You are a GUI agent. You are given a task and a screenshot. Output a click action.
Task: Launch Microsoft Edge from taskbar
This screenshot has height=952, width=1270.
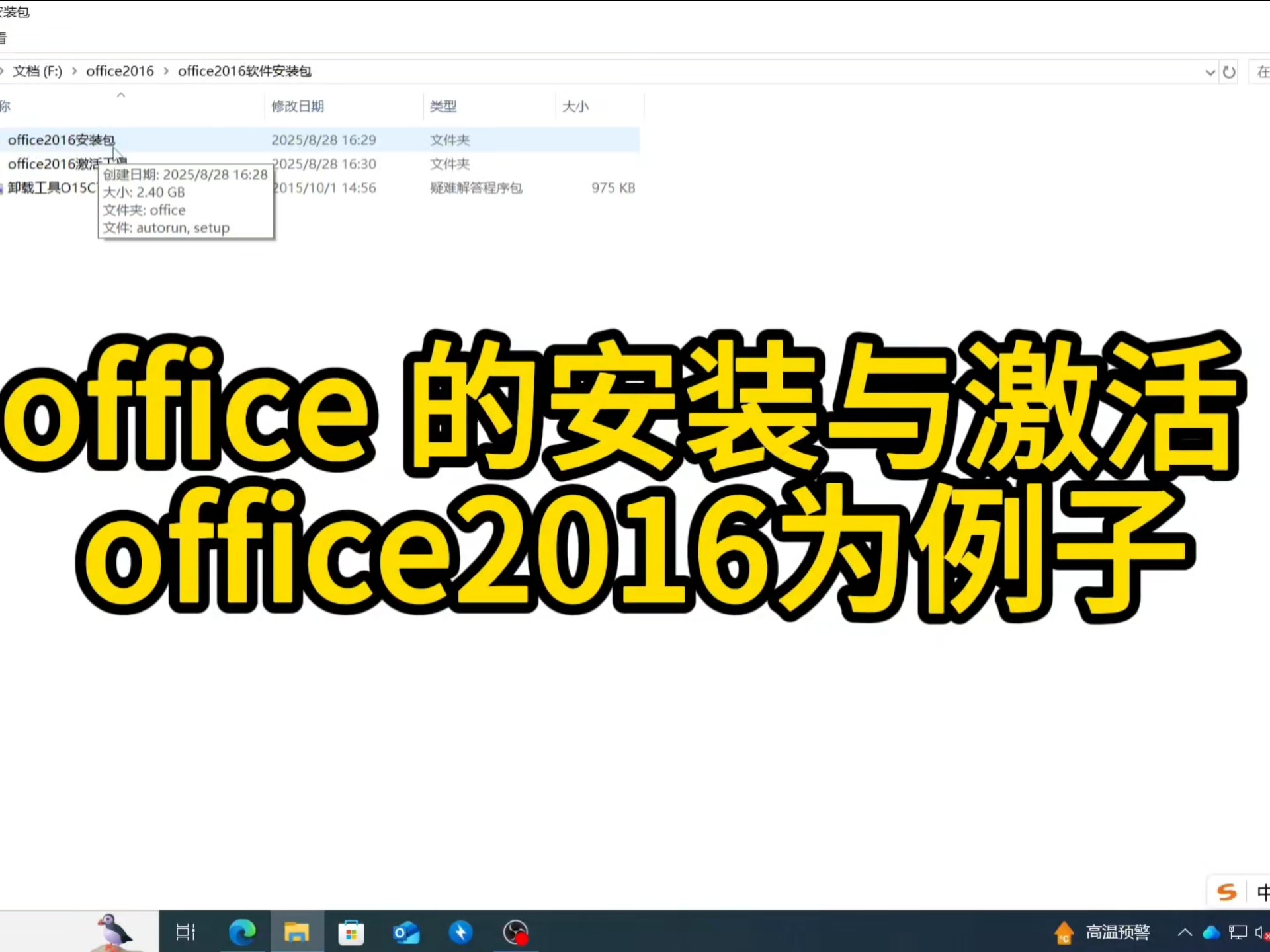coord(242,932)
